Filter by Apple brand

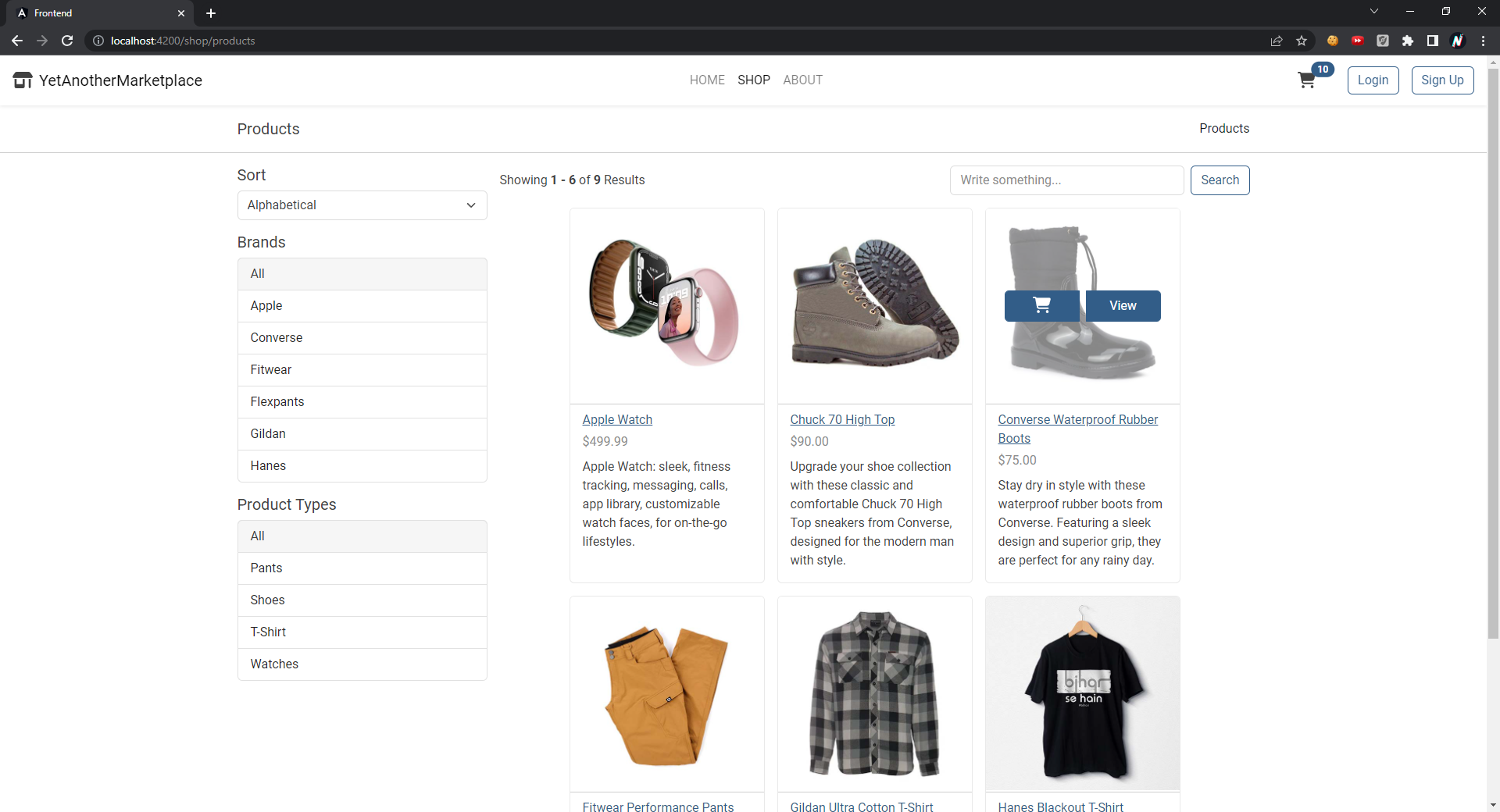(x=362, y=306)
